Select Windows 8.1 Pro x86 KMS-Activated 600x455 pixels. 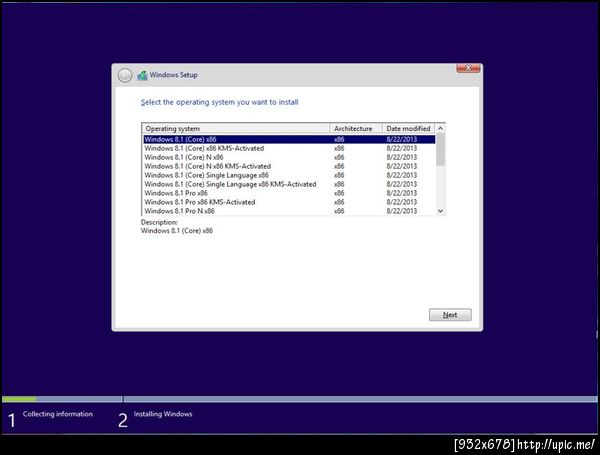289,202
